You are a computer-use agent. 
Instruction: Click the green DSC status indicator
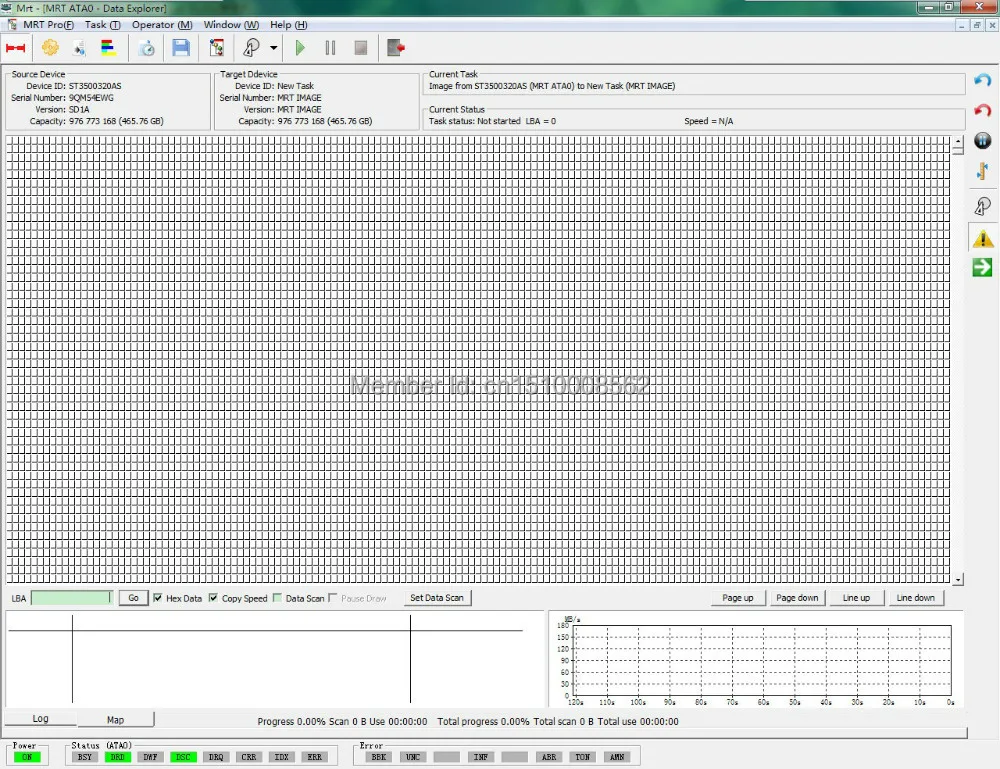coord(183,757)
